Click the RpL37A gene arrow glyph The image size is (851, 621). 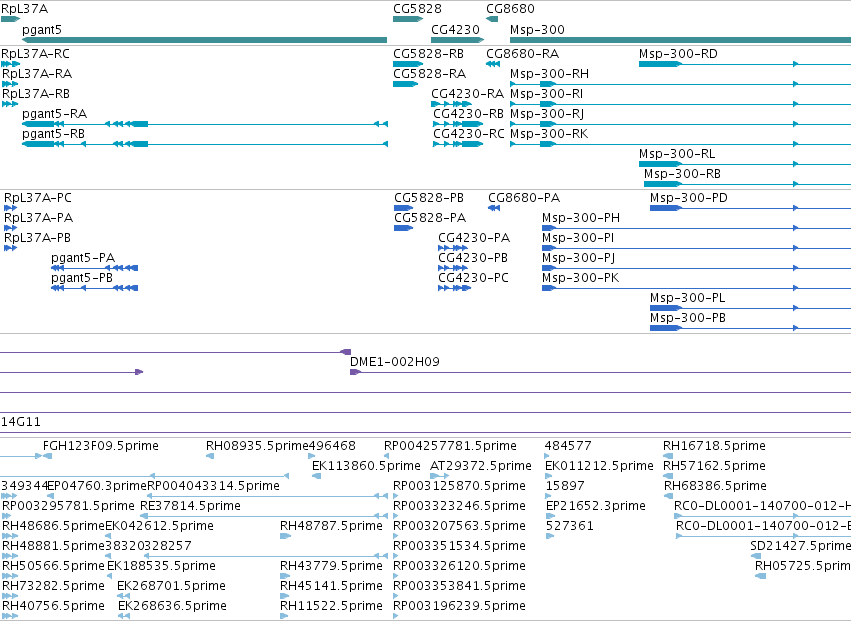(10, 20)
